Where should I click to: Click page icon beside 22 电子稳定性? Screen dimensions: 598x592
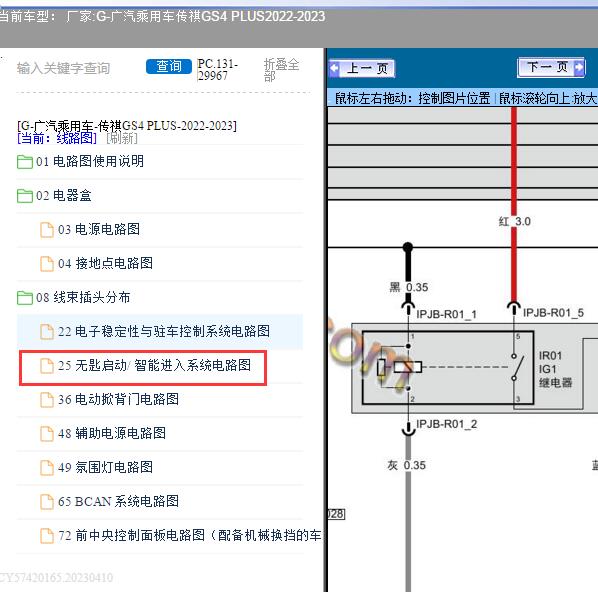(47, 331)
